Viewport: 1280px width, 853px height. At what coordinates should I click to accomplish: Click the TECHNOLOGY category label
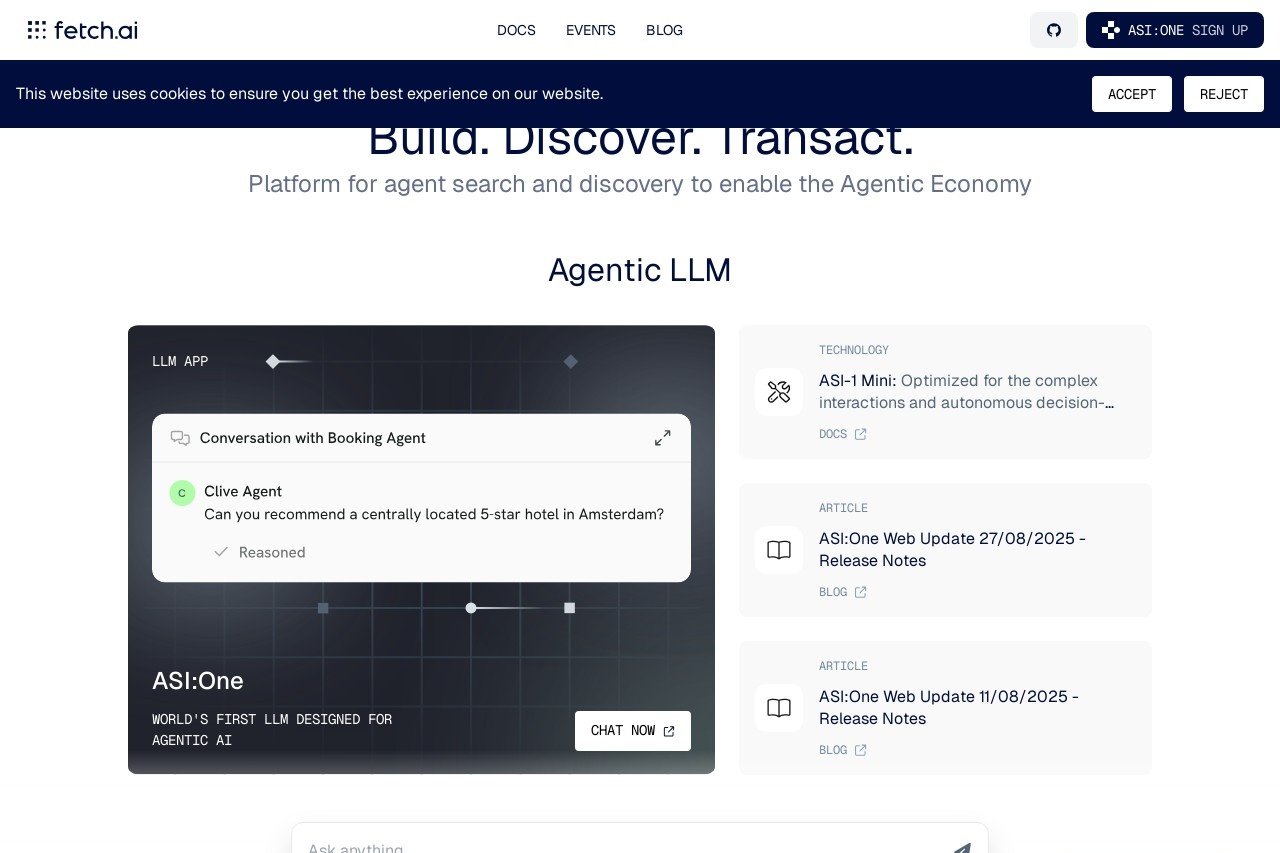(854, 350)
